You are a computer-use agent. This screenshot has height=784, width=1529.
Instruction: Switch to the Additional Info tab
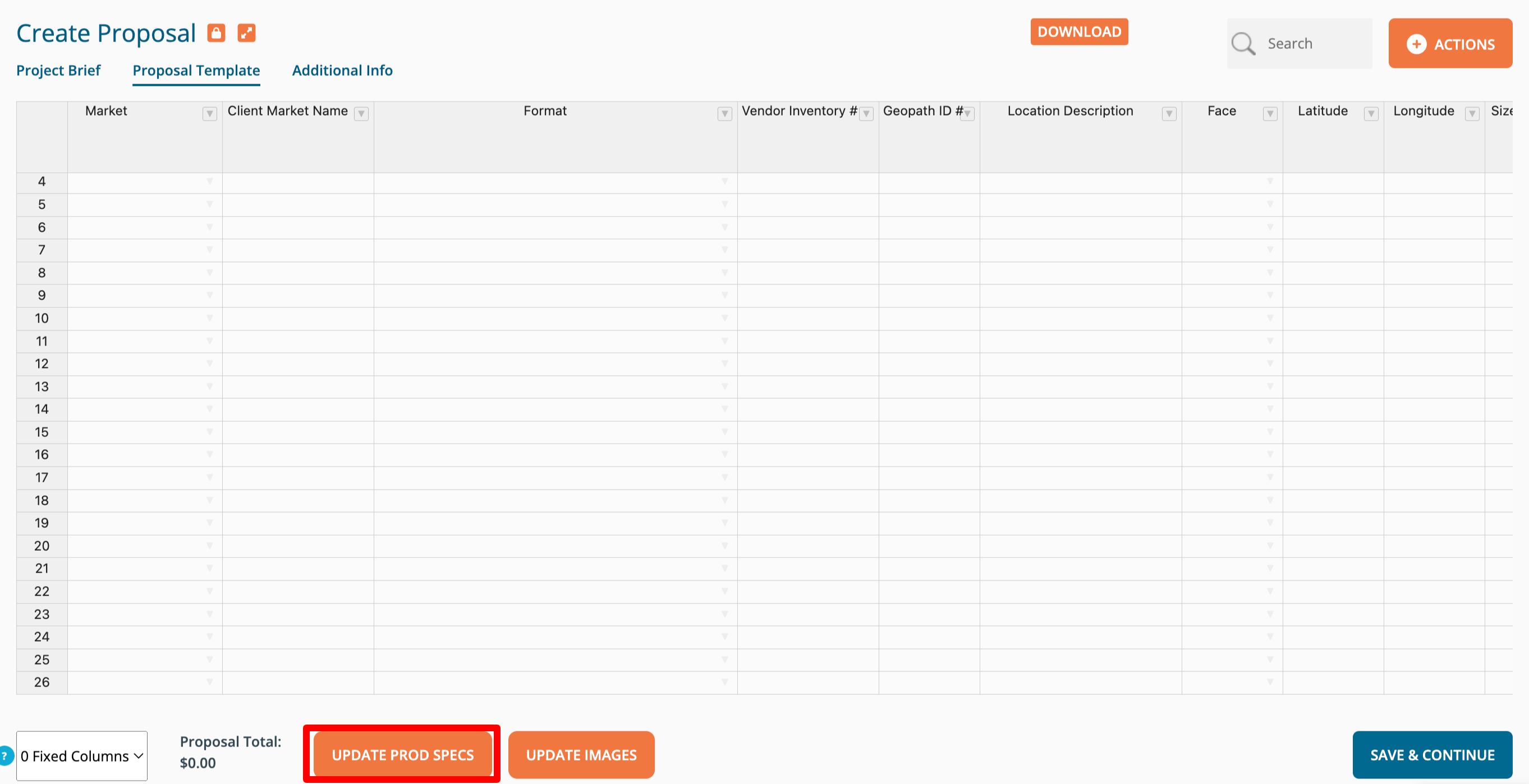pos(342,71)
